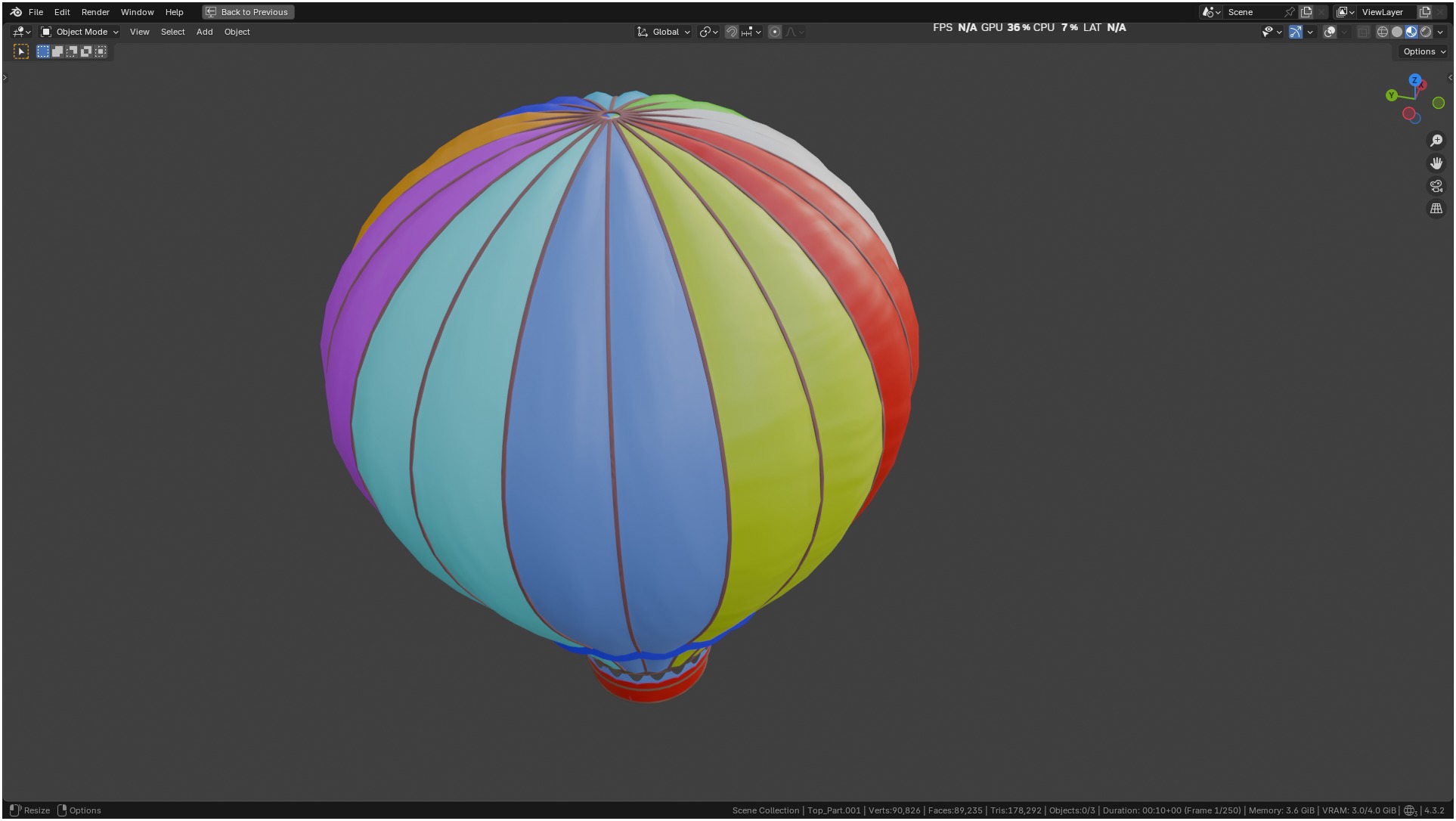Screen dimensions: 1456x821
Task: Click the negative X axis gizmo circle
Action: [x=1408, y=113]
